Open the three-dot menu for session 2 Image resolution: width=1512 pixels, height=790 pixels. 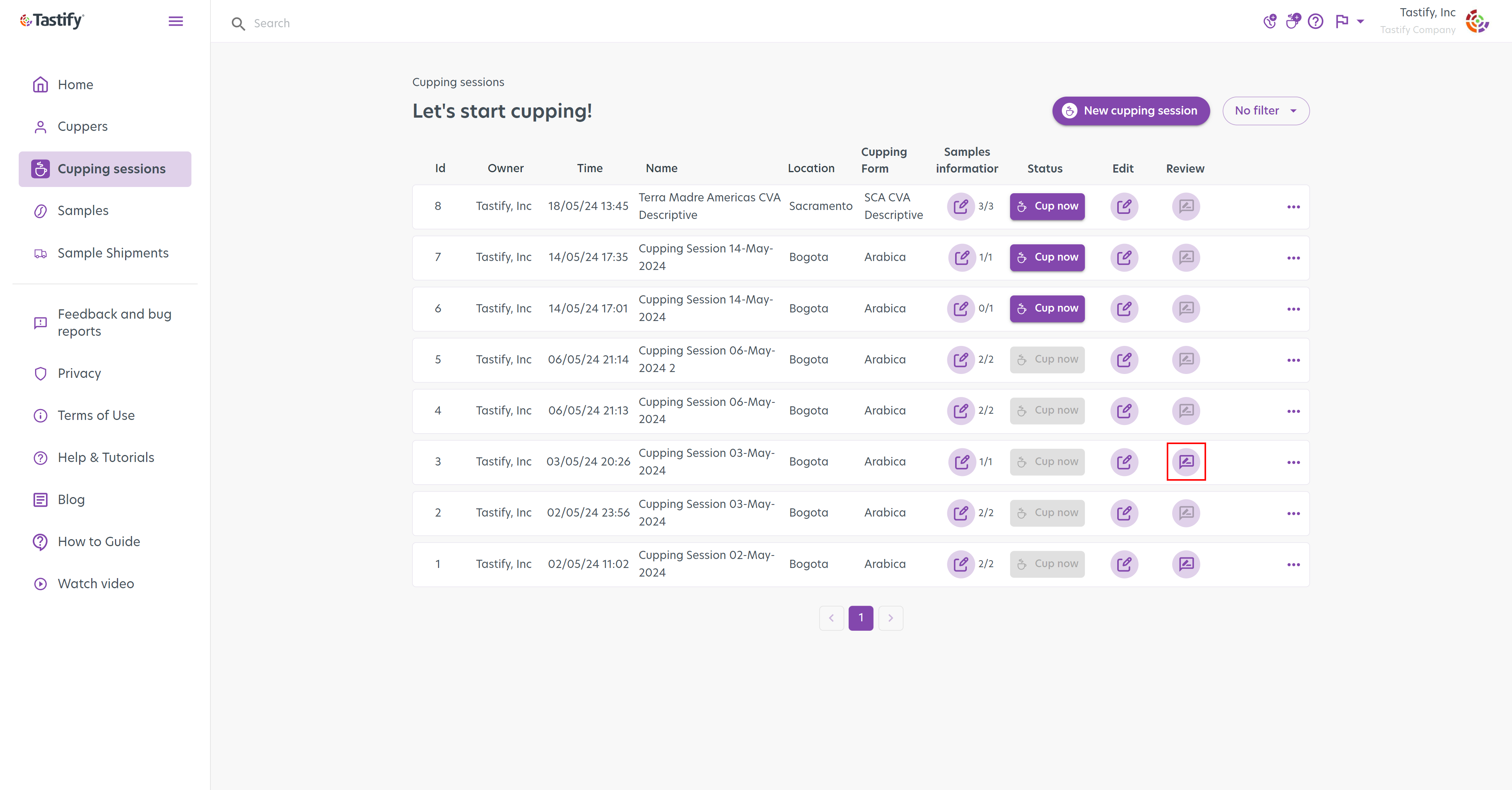point(1293,513)
